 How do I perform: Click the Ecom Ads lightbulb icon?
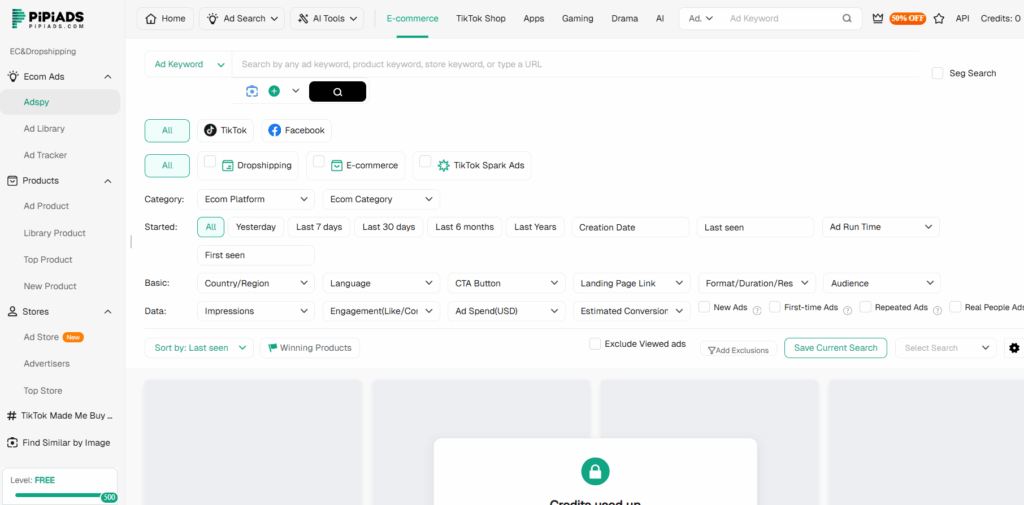pyautogui.click(x=12, y=76)
